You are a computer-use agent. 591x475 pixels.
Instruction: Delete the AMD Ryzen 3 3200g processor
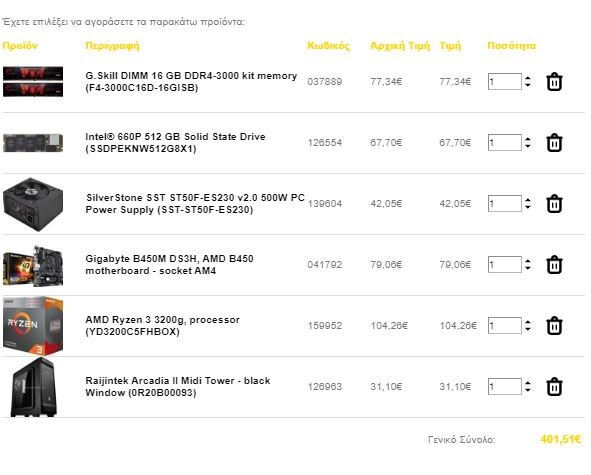click(554, 326)
